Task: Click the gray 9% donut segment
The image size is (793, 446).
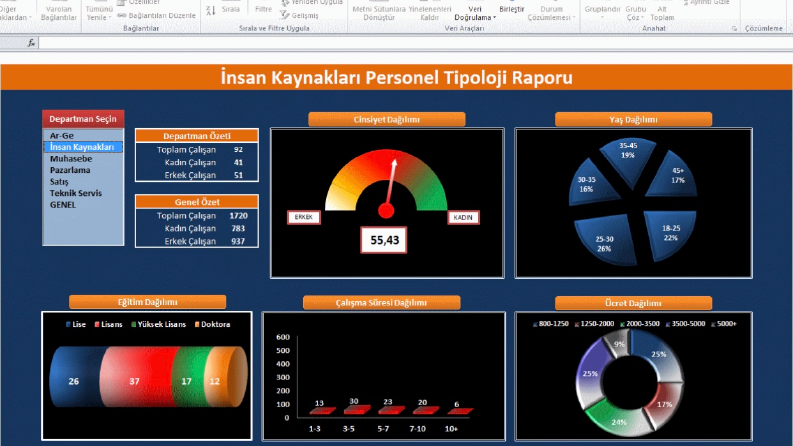Action: [619, 343]
